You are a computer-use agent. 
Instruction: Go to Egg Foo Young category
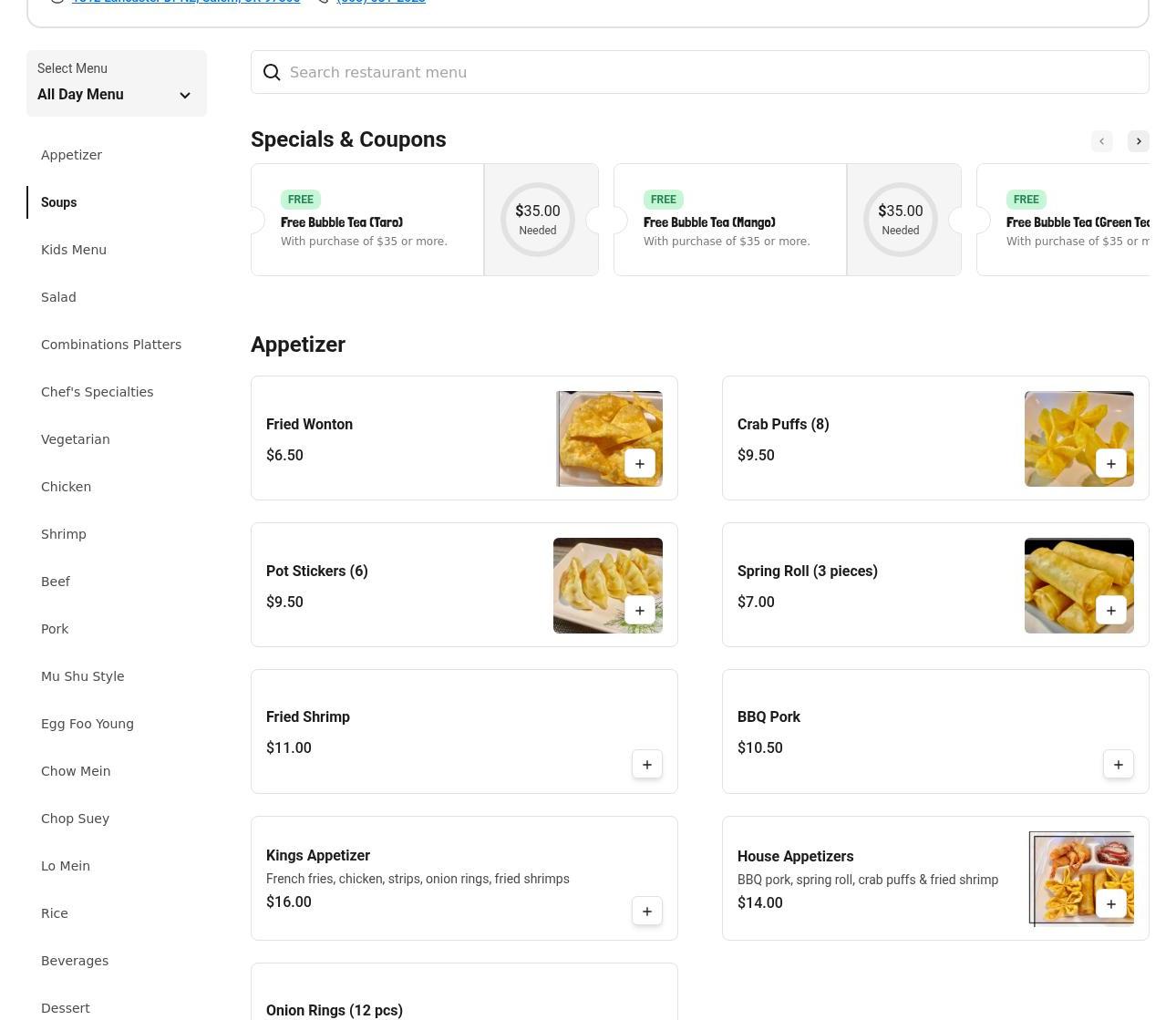pyautogui.click(x=88, y=724)
